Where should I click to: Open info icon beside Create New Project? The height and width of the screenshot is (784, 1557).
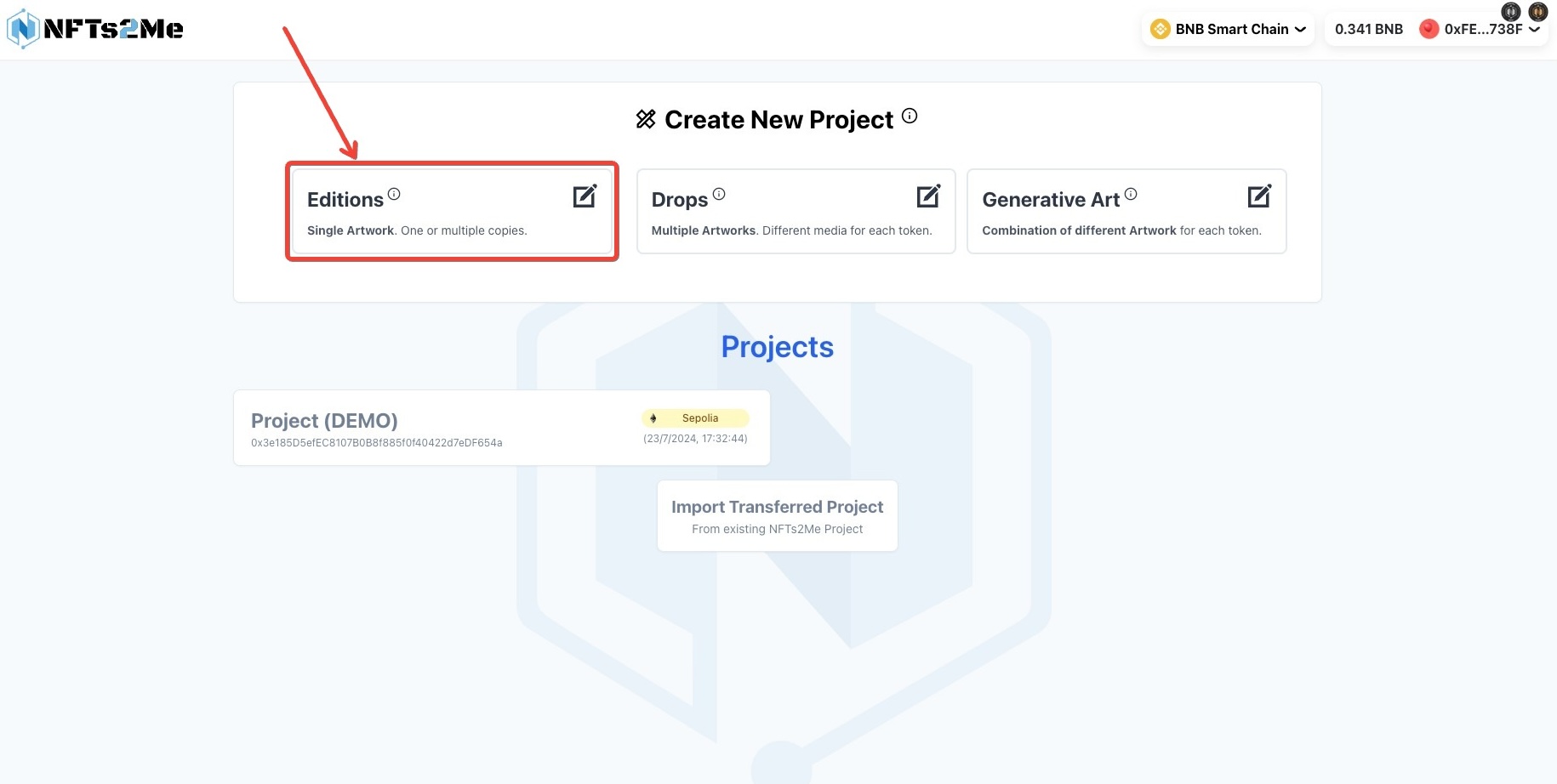click(x=910, y=116)
